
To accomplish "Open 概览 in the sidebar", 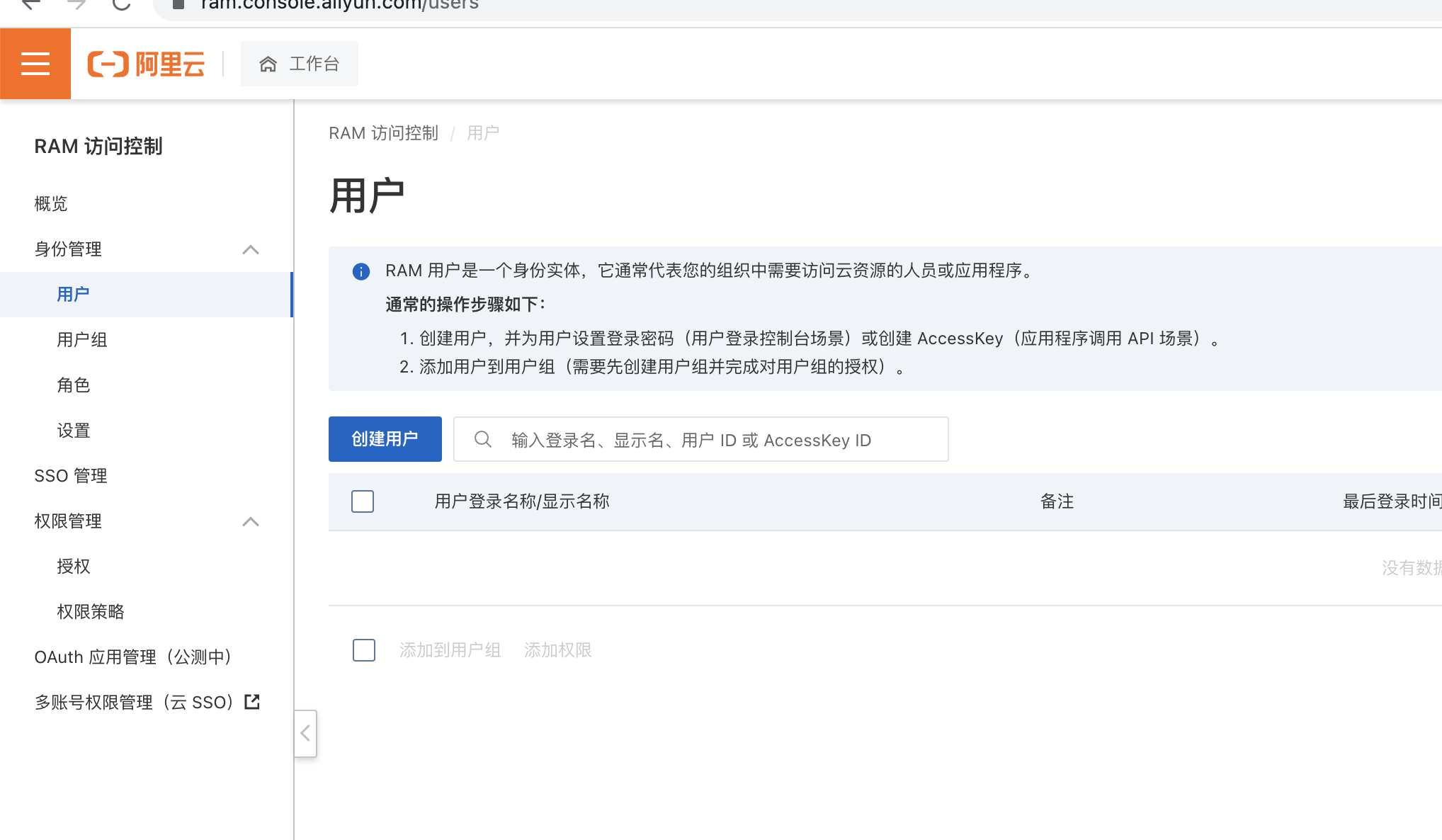I will coord(51,204).
